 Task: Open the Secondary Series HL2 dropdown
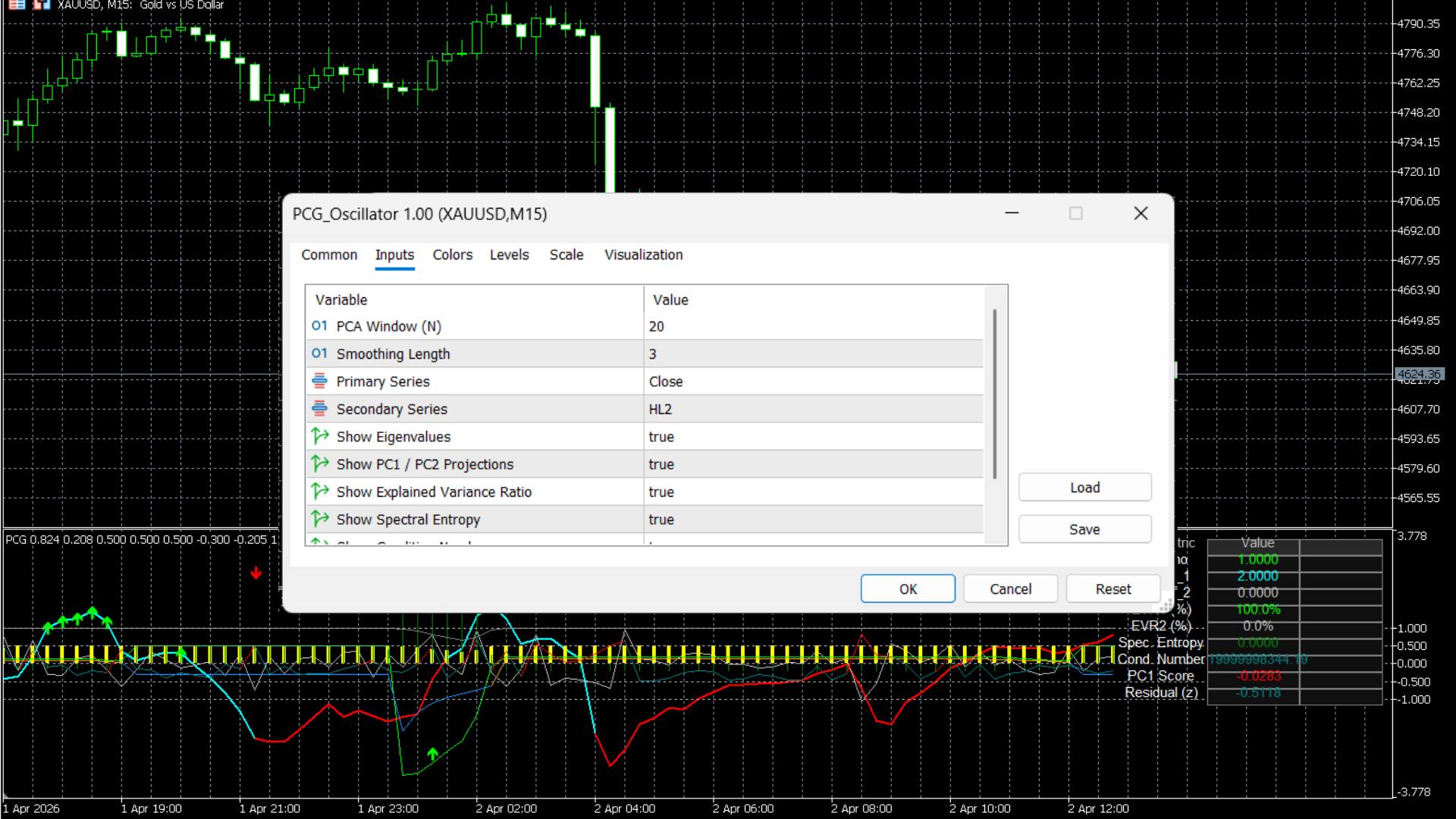[758, 409]
